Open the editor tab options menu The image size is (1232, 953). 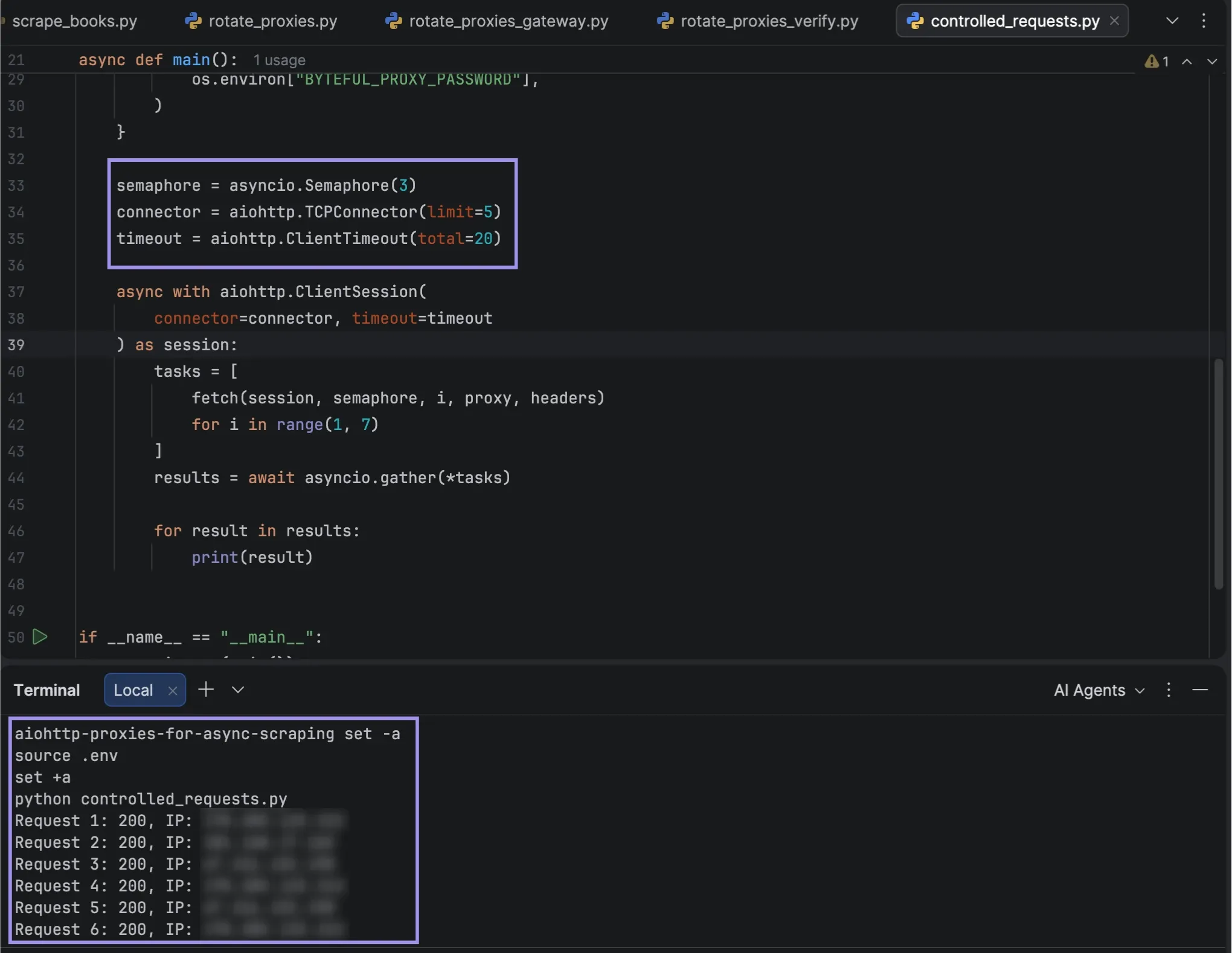pyautogui.click(x=1204, y=21)
